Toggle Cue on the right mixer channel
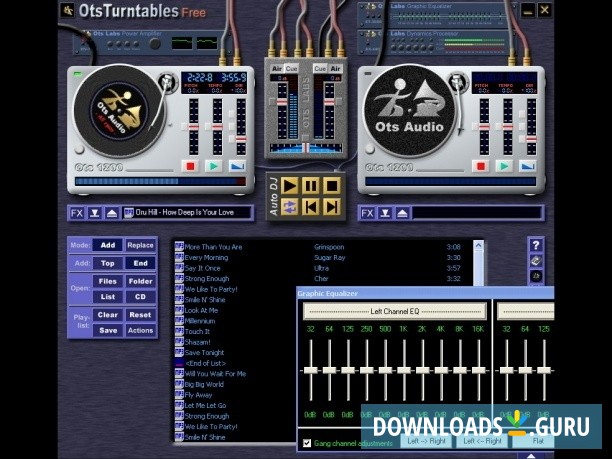Viewport: 612px width, 459px height. [320, 69]
